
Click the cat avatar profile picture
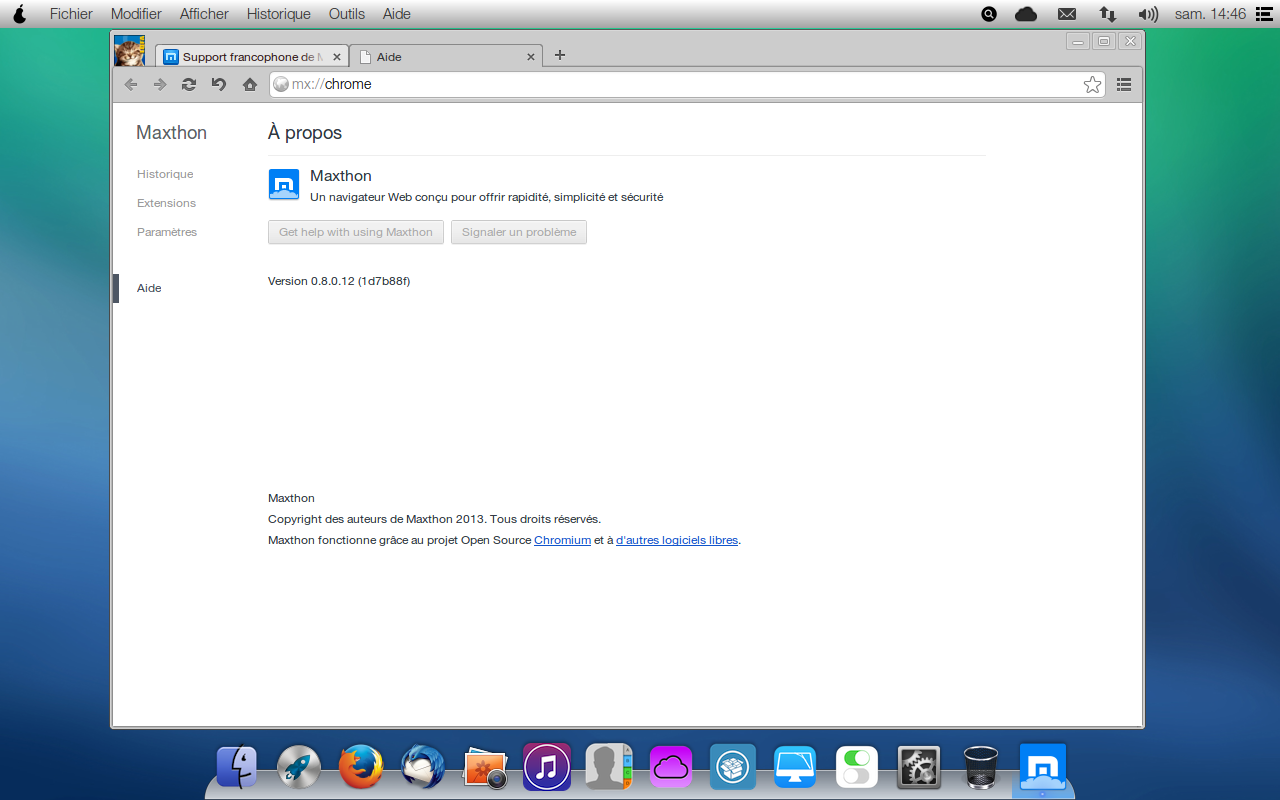click(x=129, y=50)
